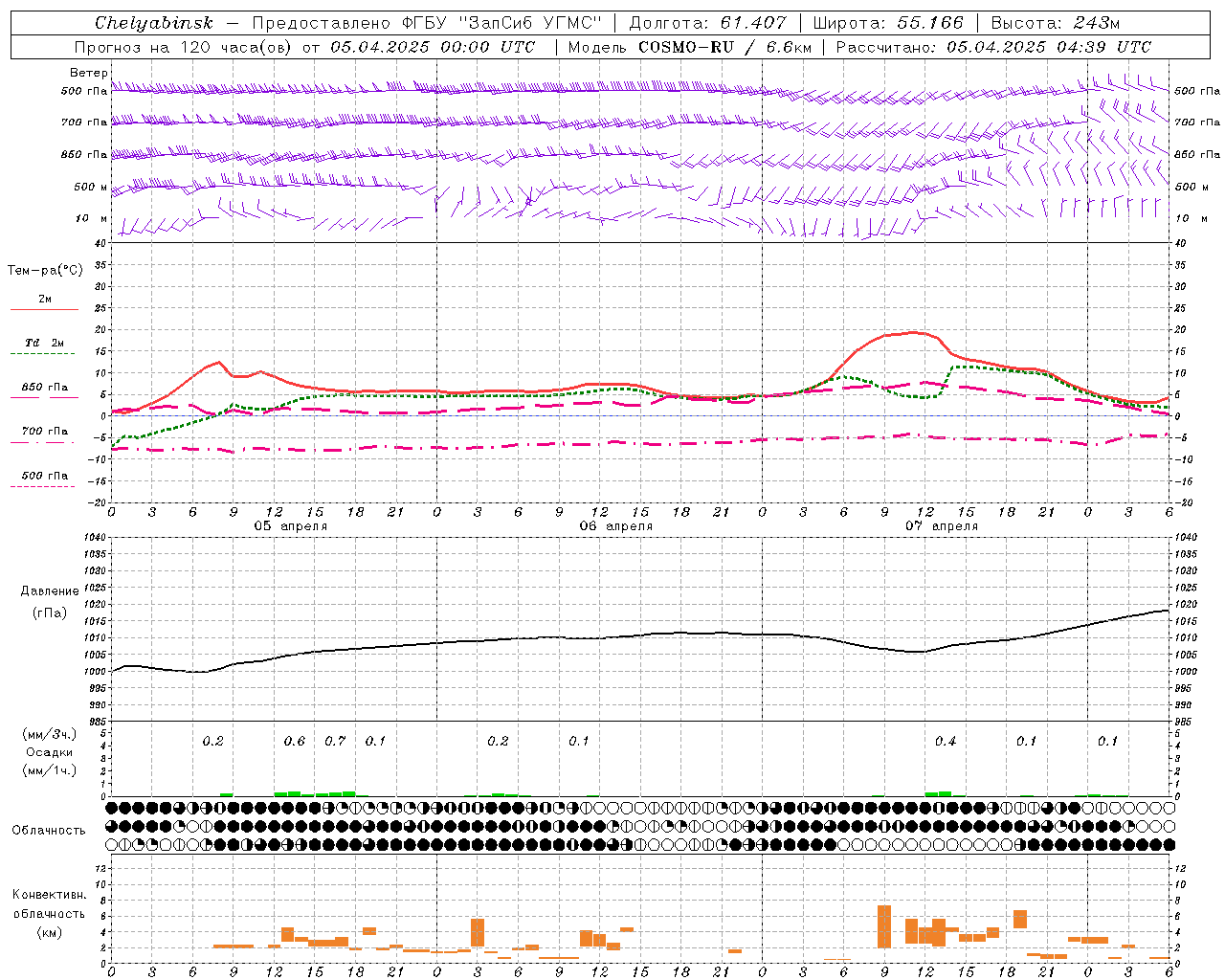The width and height of the screenshot is (1225, 980).
Task: Select the 'Широта: 55.166' header text
Action: (x=888, y=23)
